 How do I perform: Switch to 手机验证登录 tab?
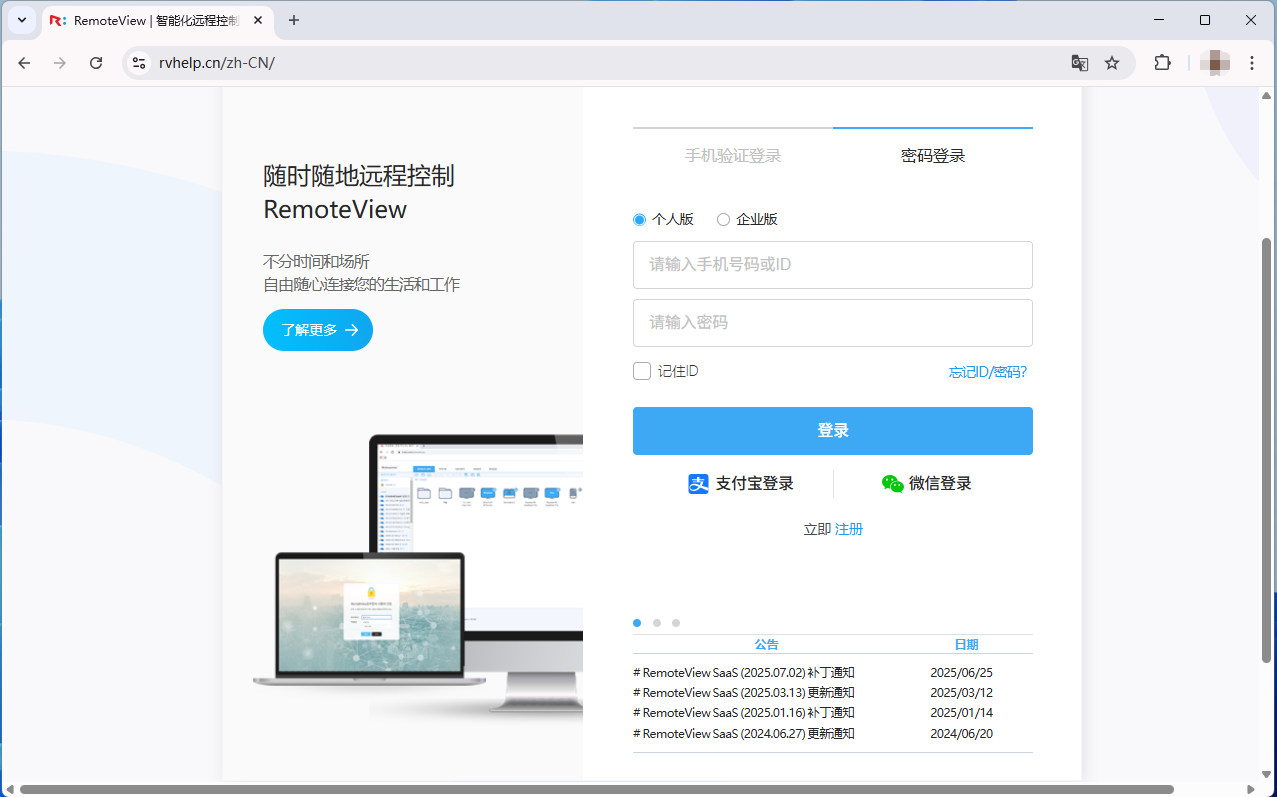point(733,156)
